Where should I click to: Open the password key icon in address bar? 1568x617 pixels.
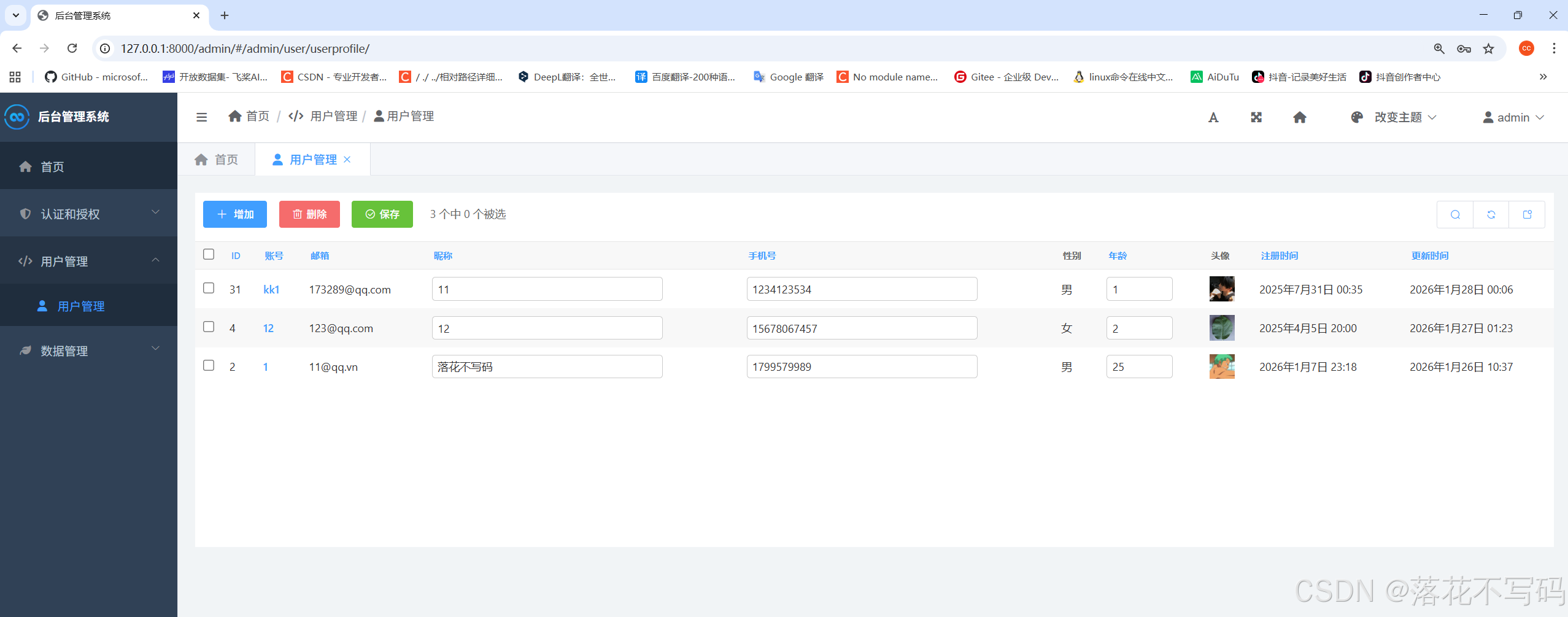[x=1464, y=49]
